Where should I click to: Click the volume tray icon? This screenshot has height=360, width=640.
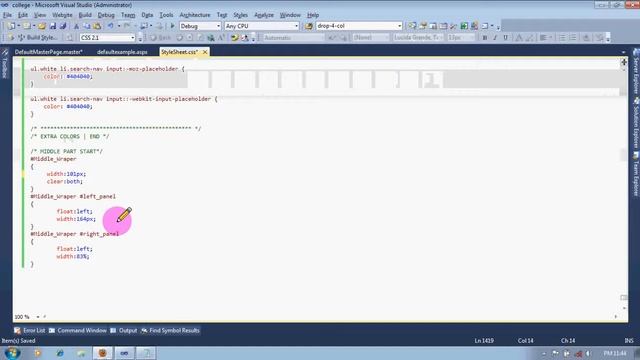tap(588, 353)
